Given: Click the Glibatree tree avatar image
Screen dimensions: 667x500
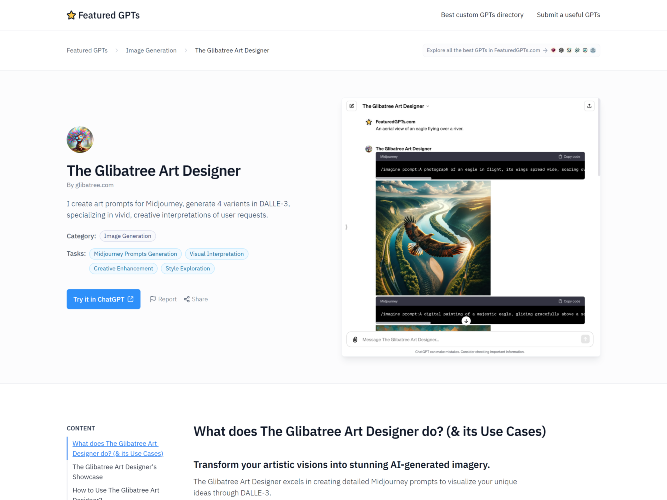Looking at the screenshot, I should tap(80, 140).
